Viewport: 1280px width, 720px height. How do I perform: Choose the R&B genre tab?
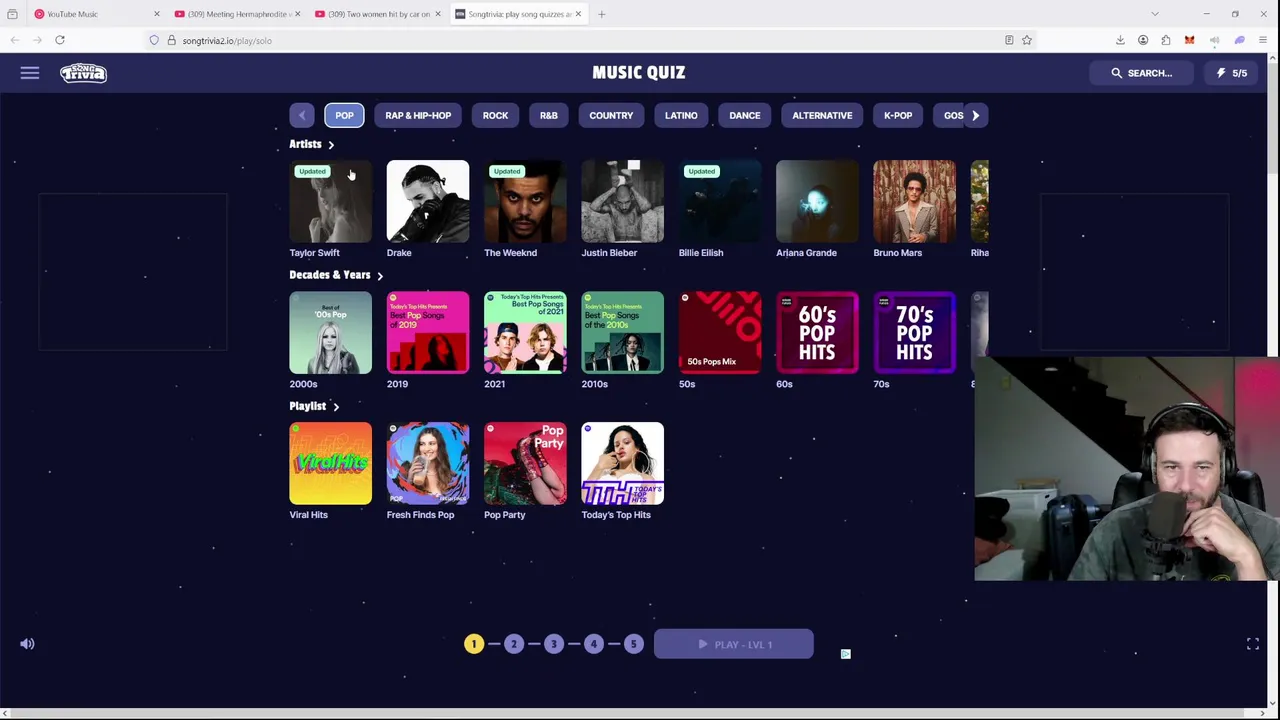[549, 115]
